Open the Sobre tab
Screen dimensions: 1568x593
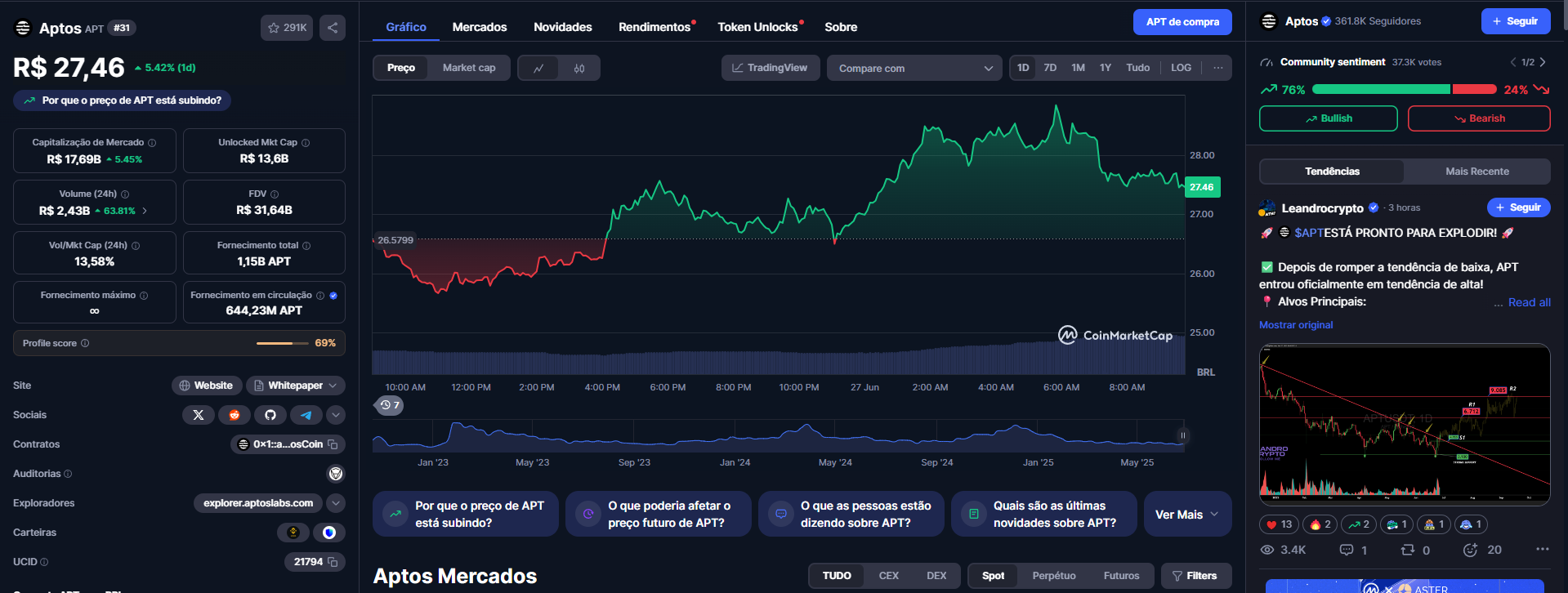(x=841, y=27)
